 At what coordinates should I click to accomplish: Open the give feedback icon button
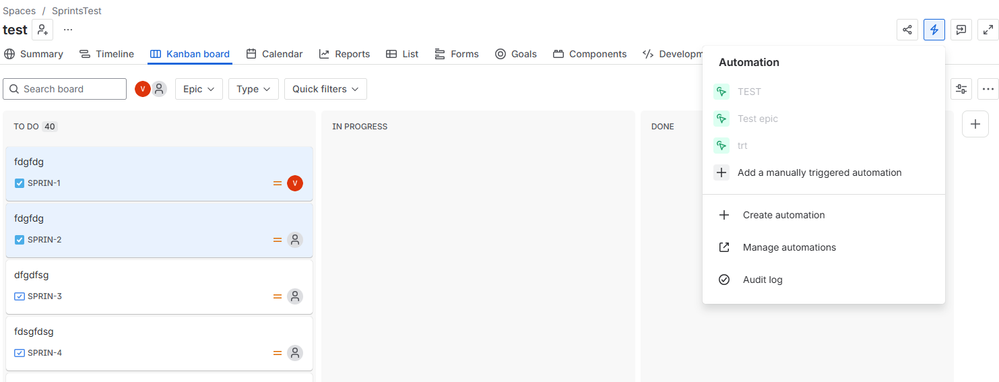click(x=961, y=30)
